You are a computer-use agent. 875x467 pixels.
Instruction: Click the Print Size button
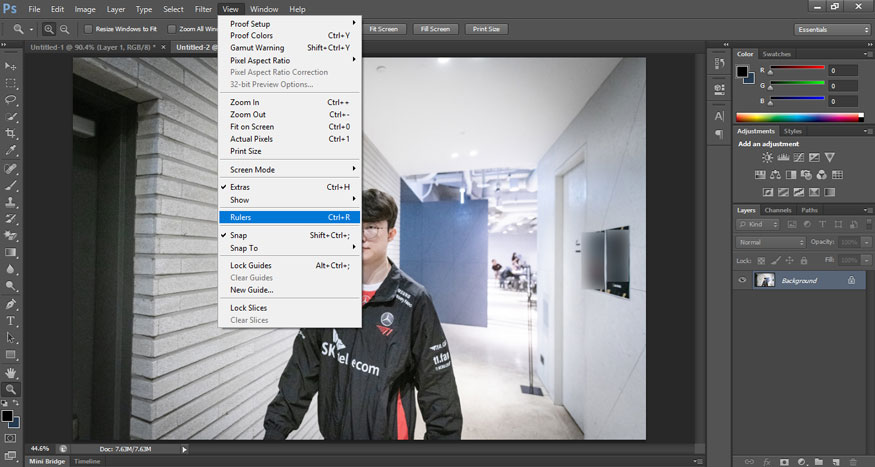(x=487, y=29)
